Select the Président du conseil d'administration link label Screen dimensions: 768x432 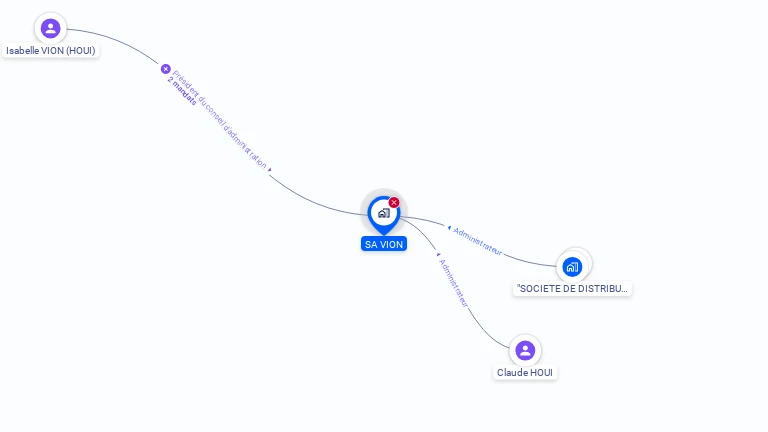(x=219, y=120)
